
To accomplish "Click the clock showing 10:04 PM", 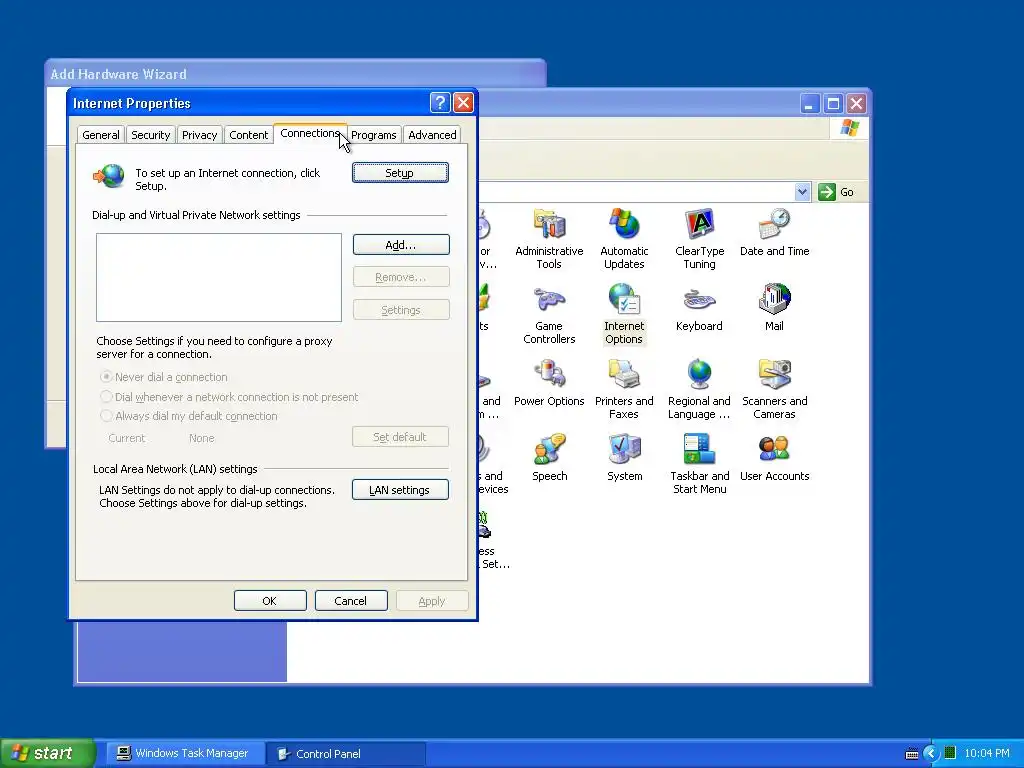I will pyautogui.click(x=987, y=754).
